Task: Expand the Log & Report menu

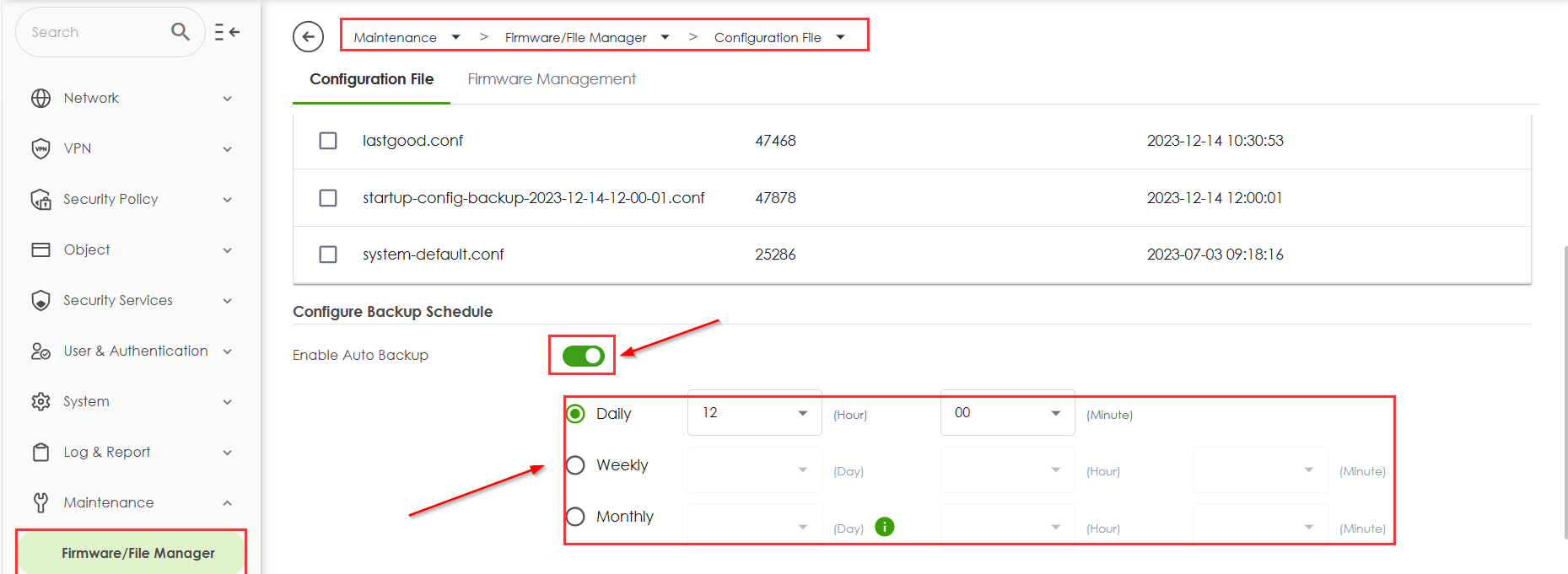Action: [107, 453]
